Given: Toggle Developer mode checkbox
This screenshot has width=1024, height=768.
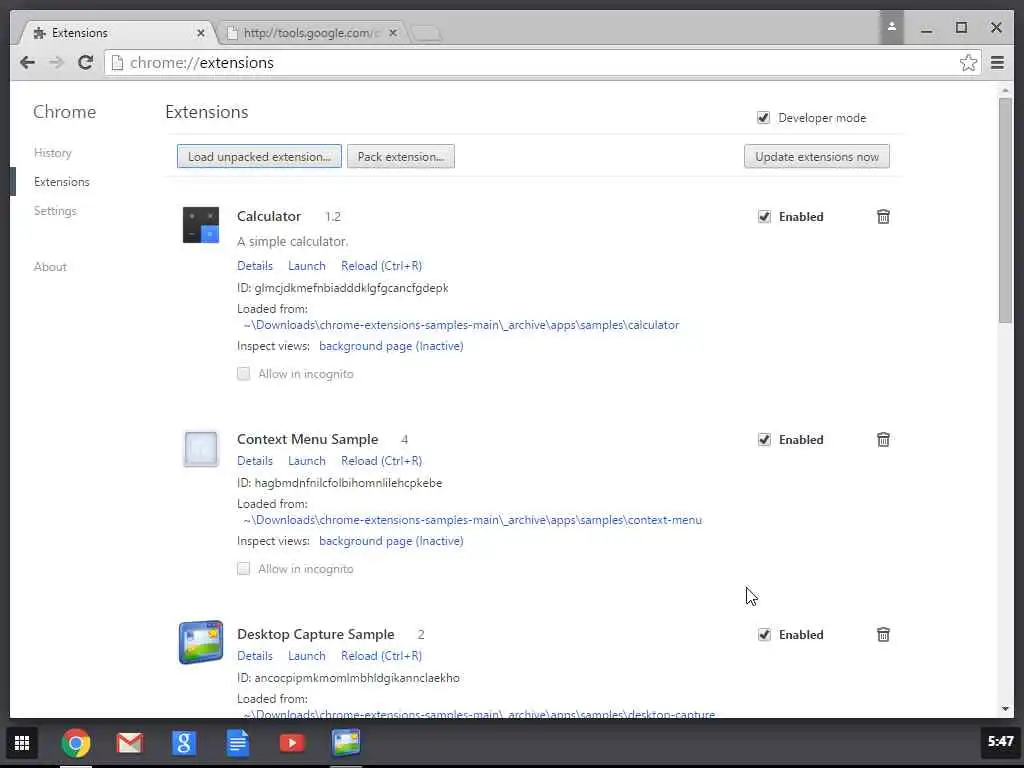Looking at the screenshot, I should [763, 118].
